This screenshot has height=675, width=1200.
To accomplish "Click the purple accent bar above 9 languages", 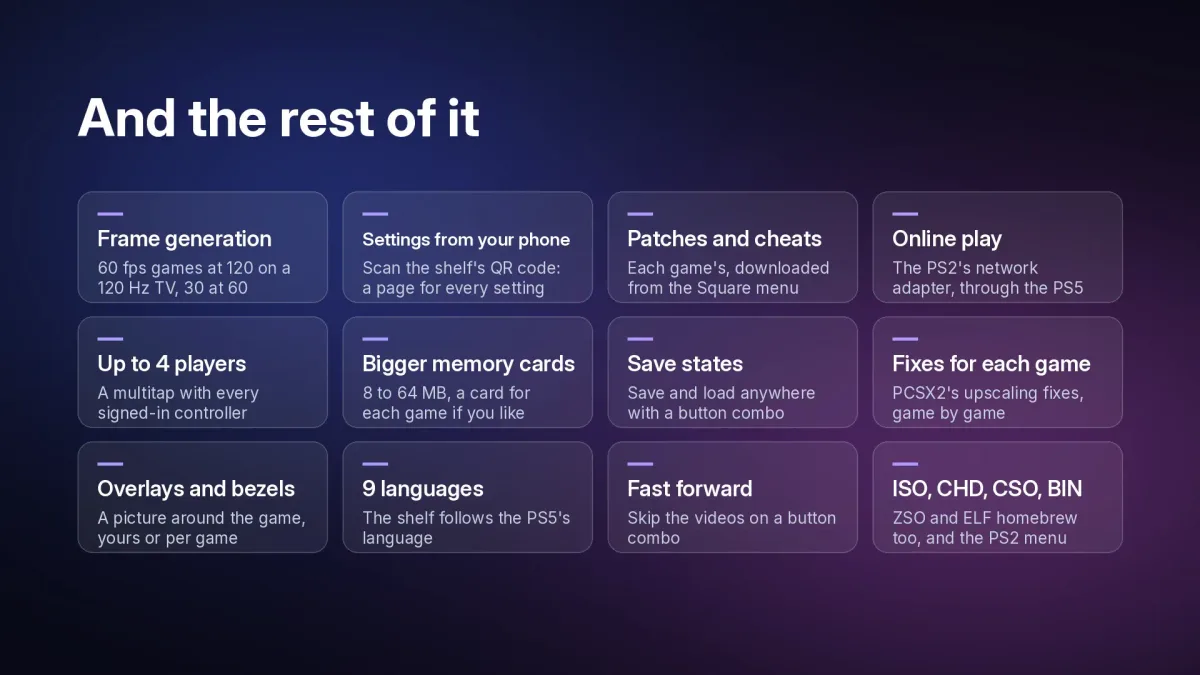I will click(x=375, y=464).
